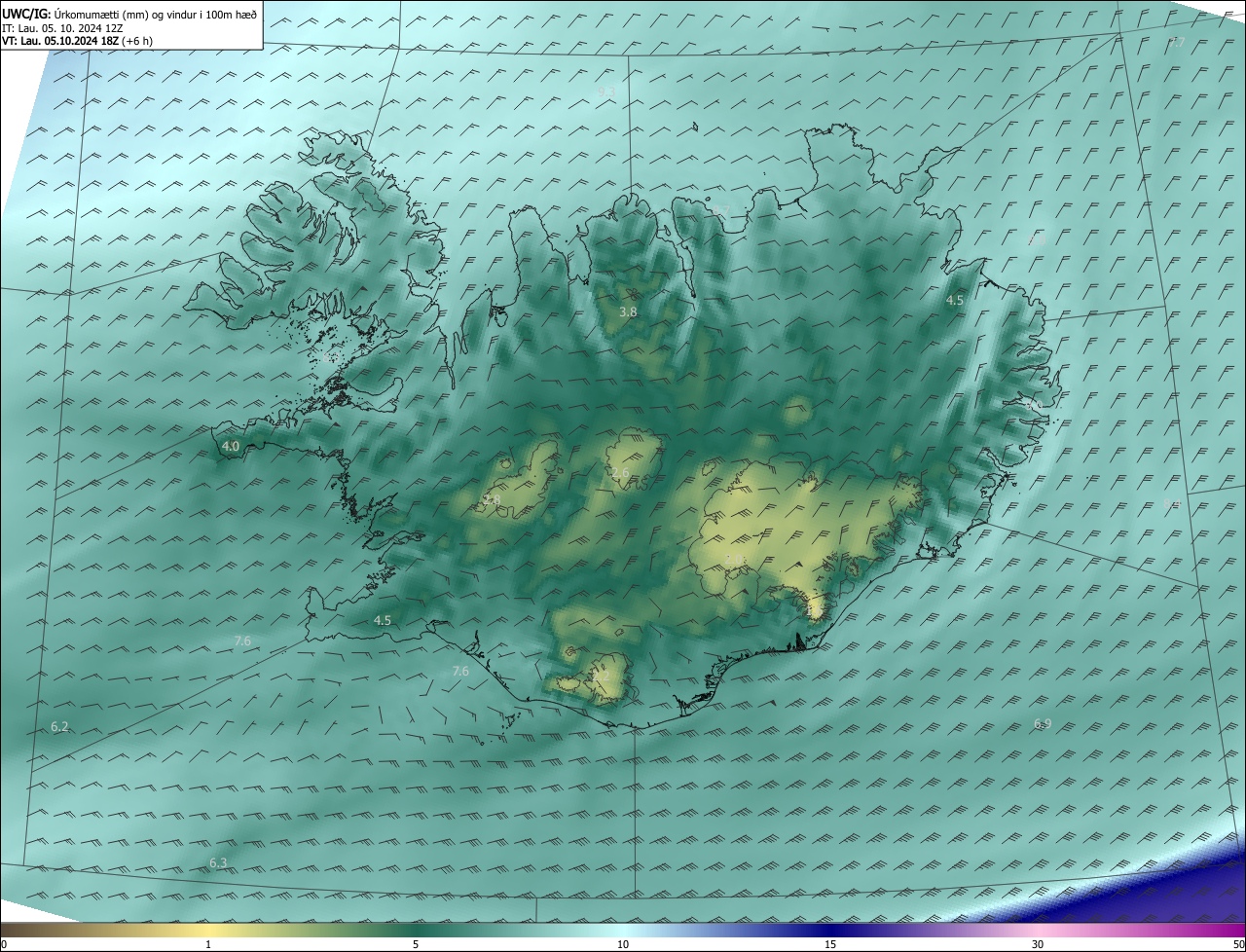Click the "4.0" value on the map
The height and width of the screenshot is (952, 1246).
pos(231,447)
